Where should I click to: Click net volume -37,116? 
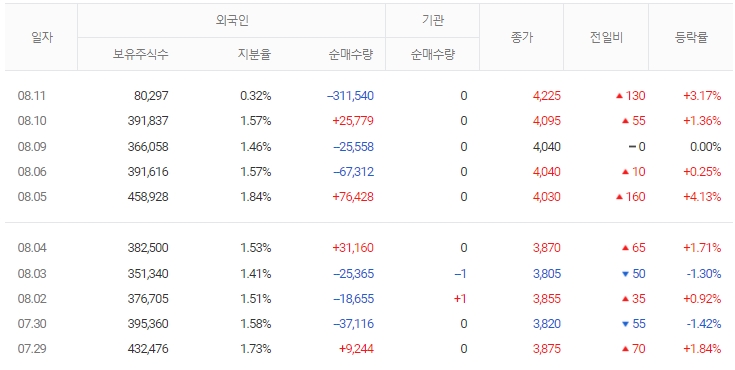tap(353, 324)
